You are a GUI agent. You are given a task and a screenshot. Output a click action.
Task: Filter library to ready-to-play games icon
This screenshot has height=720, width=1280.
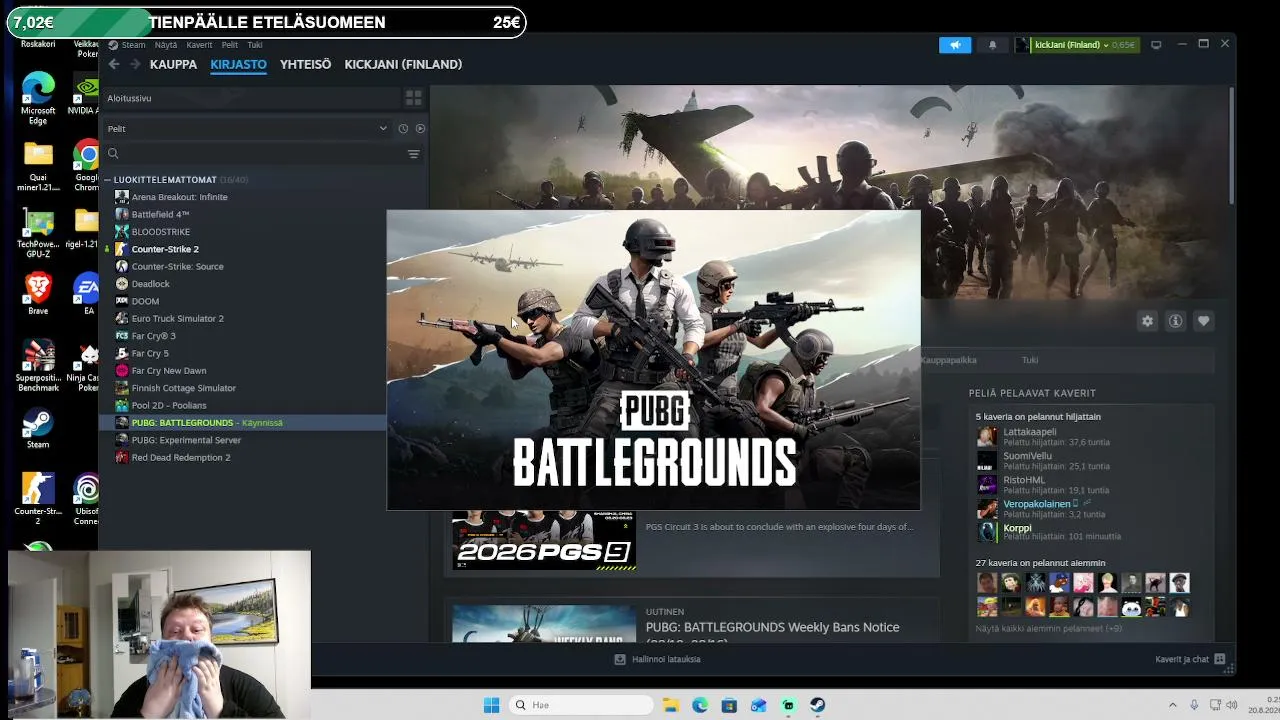tap(420, 129)
